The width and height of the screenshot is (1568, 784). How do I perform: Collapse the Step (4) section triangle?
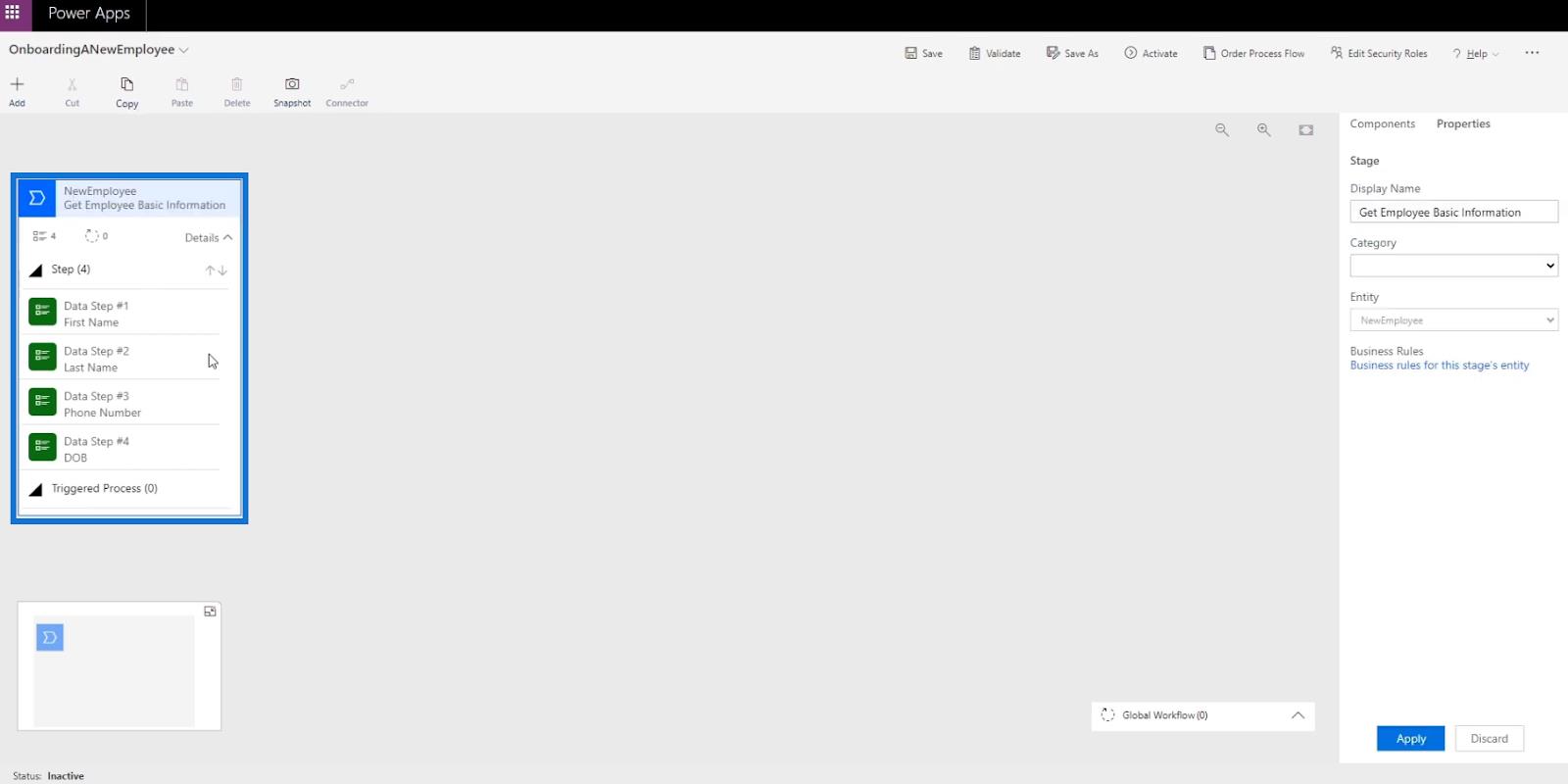[36, 270]
